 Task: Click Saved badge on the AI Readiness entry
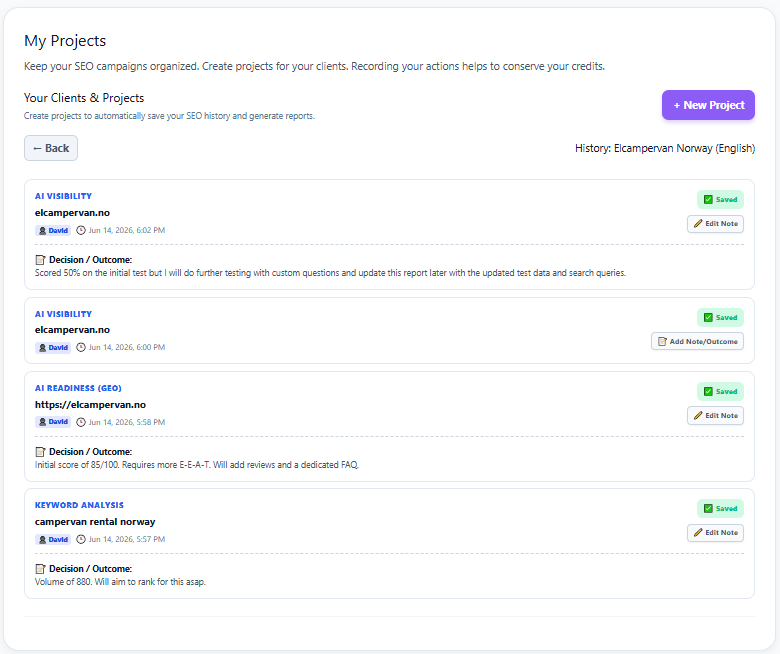point(720,391)
